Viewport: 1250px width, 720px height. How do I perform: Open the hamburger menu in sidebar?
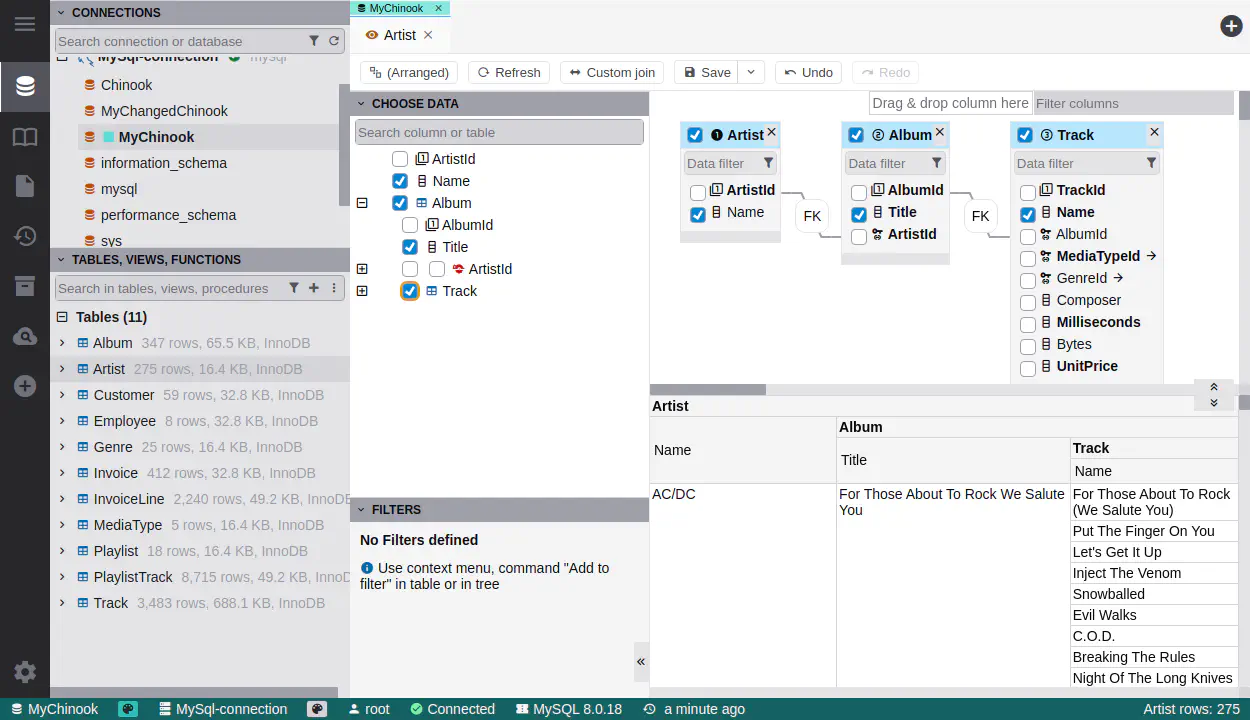tap(25, 24)
